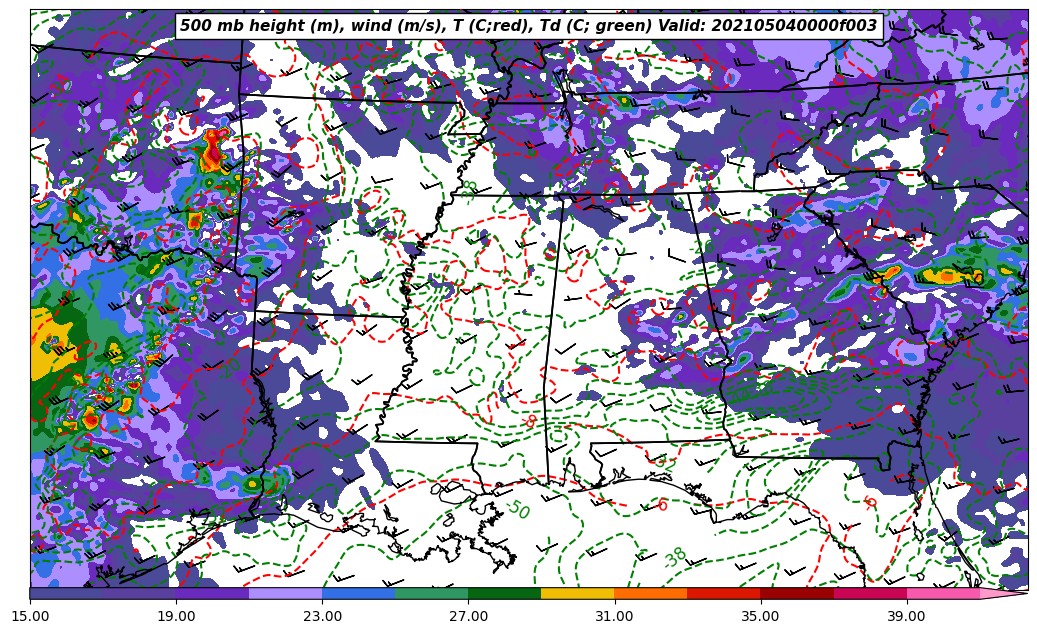Pick the dark red colorbar segment right of 35.00
Viewport: 1037px width, 633px height.
coord(797,594)
